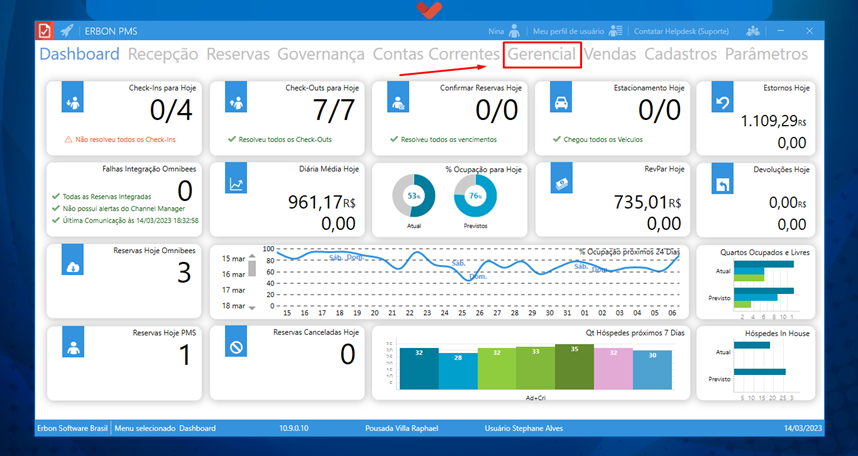This screenshot has width=858, height=456.
Task: Click the Devoluções Hoje icon
Action: [724, 184]
